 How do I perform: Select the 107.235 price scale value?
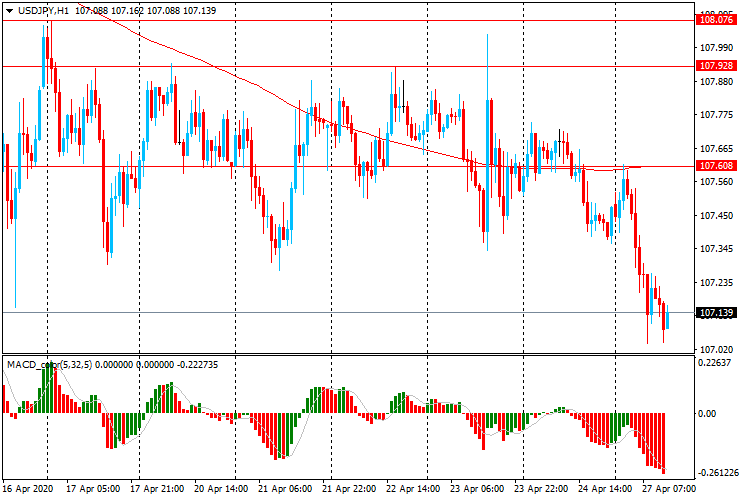click(x=716, y=283)
